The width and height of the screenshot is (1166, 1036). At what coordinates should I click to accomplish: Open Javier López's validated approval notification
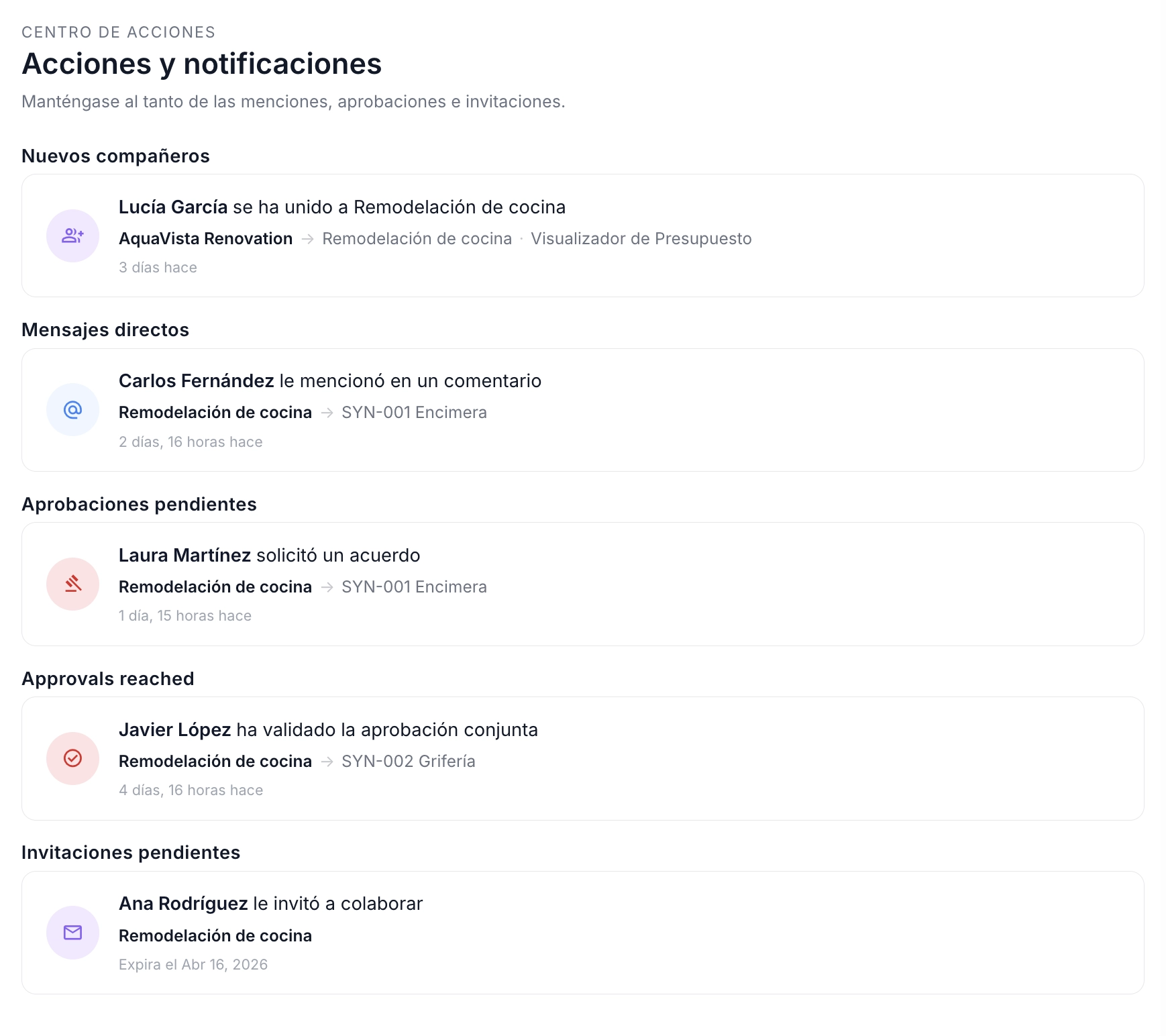coord(328,730)
